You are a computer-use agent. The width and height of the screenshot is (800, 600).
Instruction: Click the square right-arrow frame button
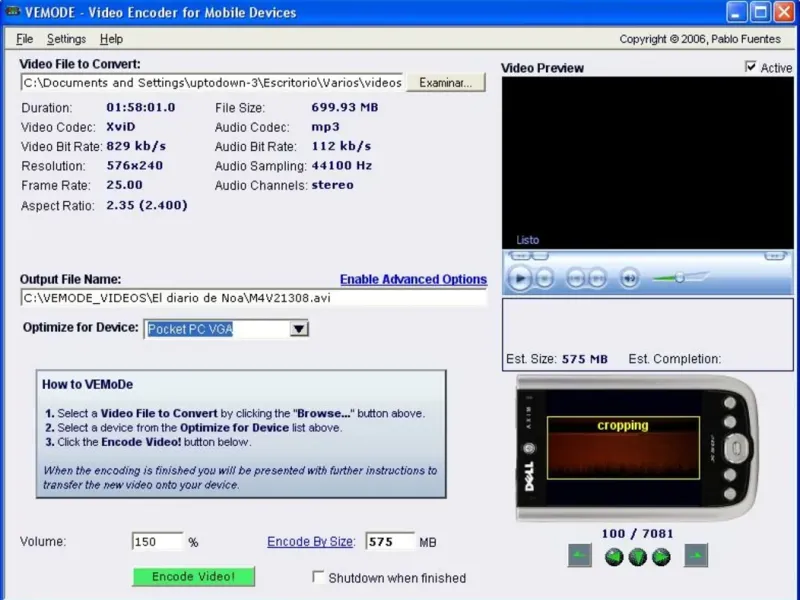pyautogui.click(x=696, y=556)
